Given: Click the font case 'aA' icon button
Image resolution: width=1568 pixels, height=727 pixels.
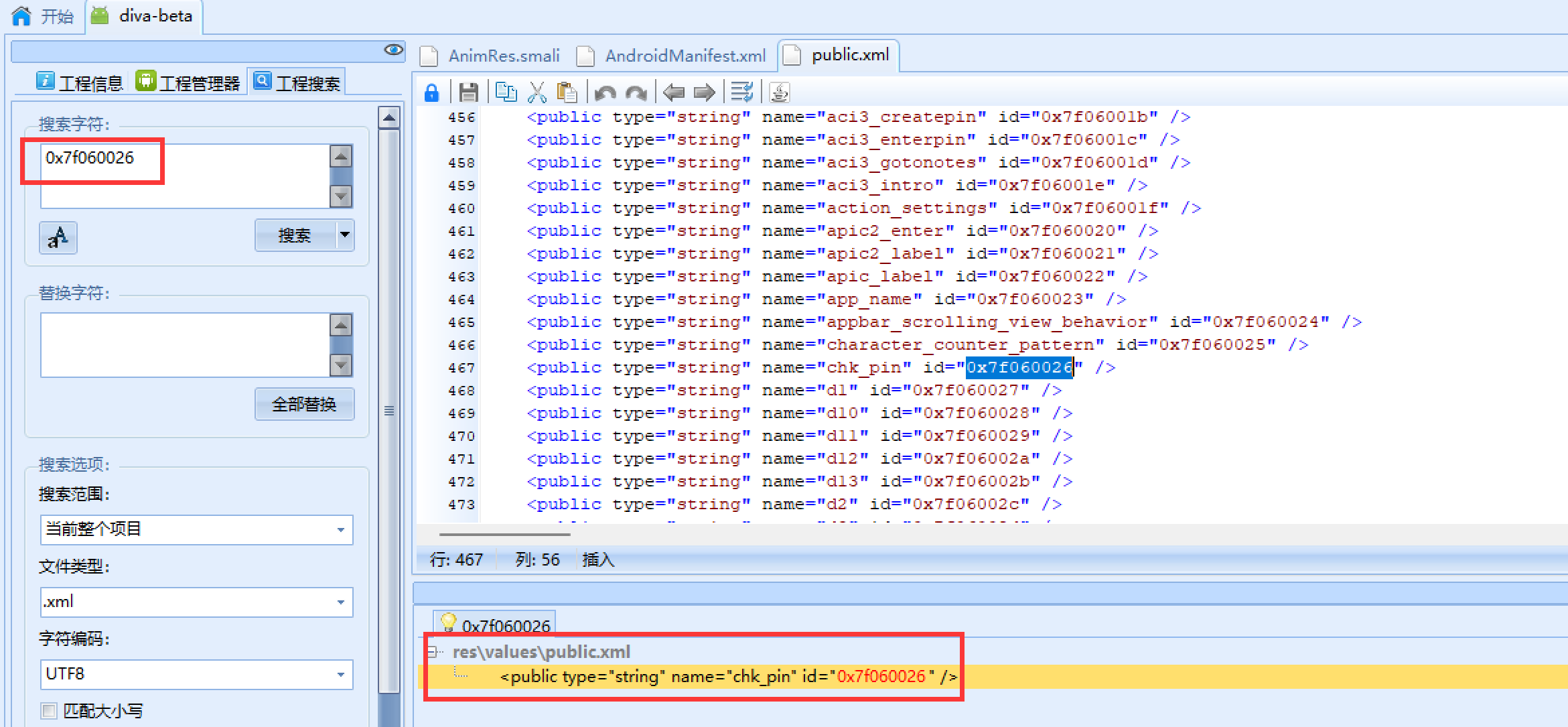Looking at the screenshot, I should point(58,237).
